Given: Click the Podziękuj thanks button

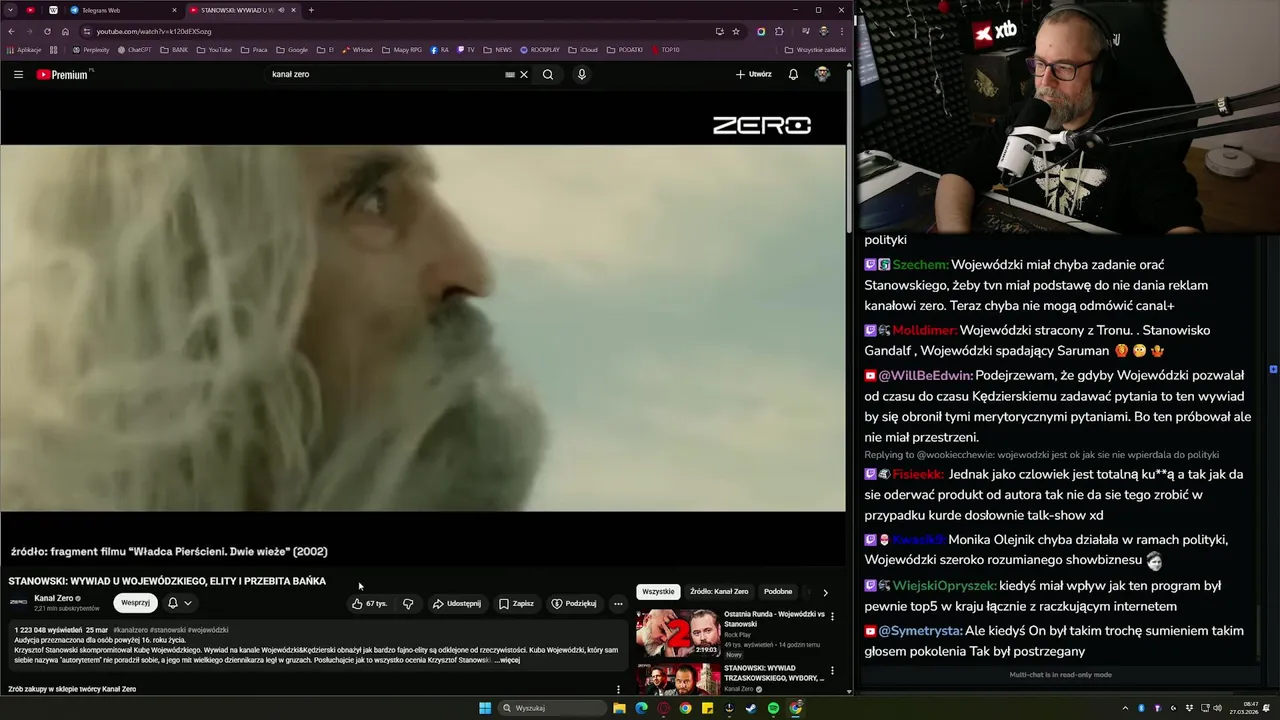Looking at the screenshot, I should click(x=575, y=604).
